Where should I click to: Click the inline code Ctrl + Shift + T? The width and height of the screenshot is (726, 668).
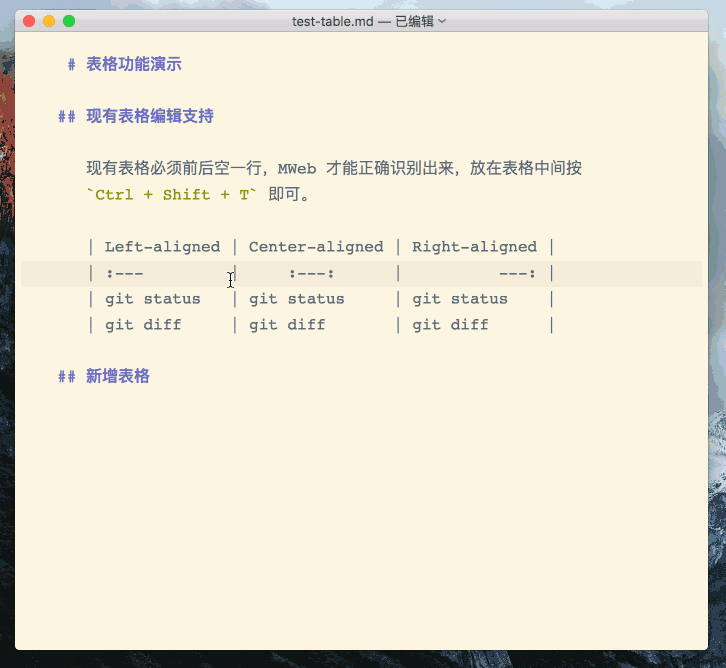click(172, 194)
